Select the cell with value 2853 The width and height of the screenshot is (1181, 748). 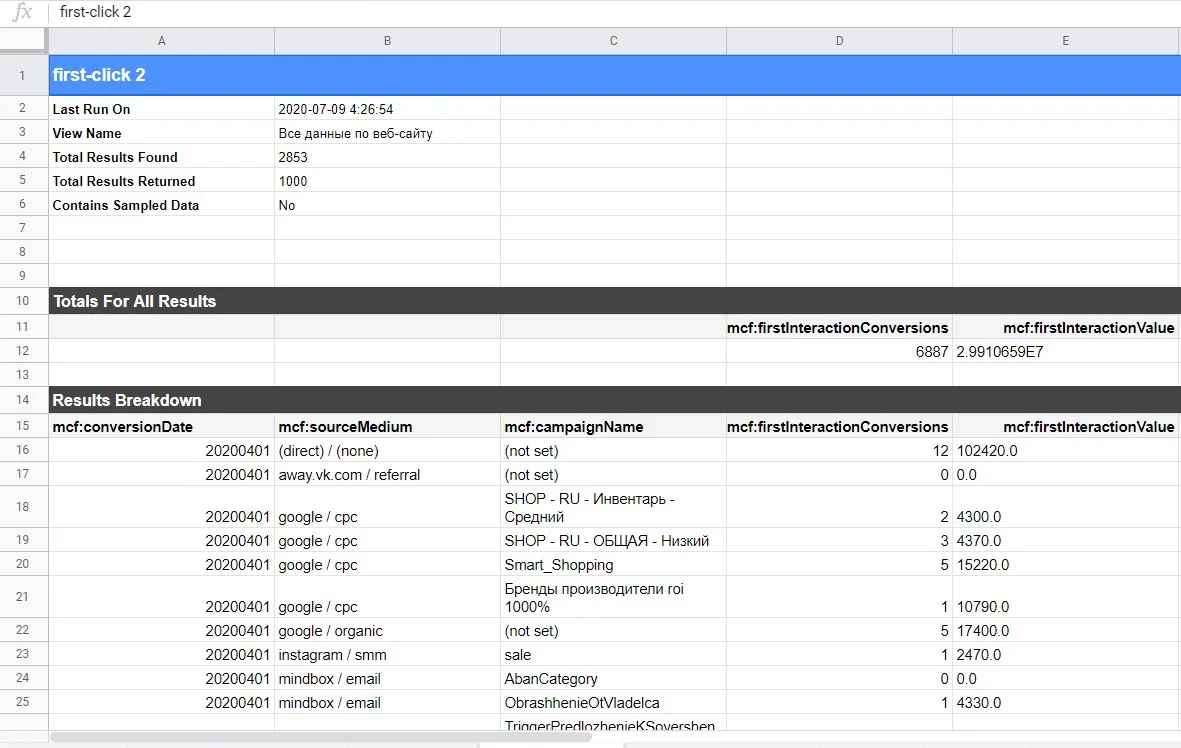click(x=387, y=157)
